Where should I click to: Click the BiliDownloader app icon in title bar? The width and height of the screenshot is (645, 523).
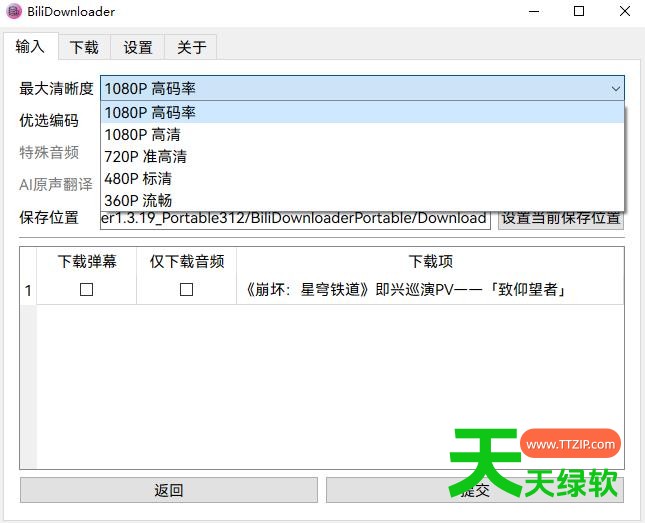pos(14,11)
